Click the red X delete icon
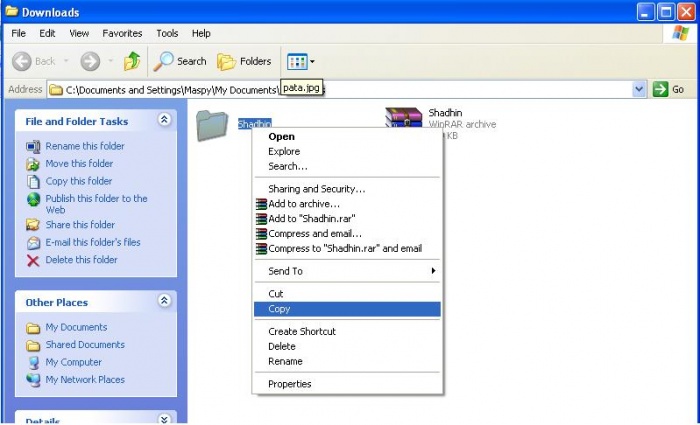Screen dimensions: 700x425 pyautogui.click(x=33, y=260)
